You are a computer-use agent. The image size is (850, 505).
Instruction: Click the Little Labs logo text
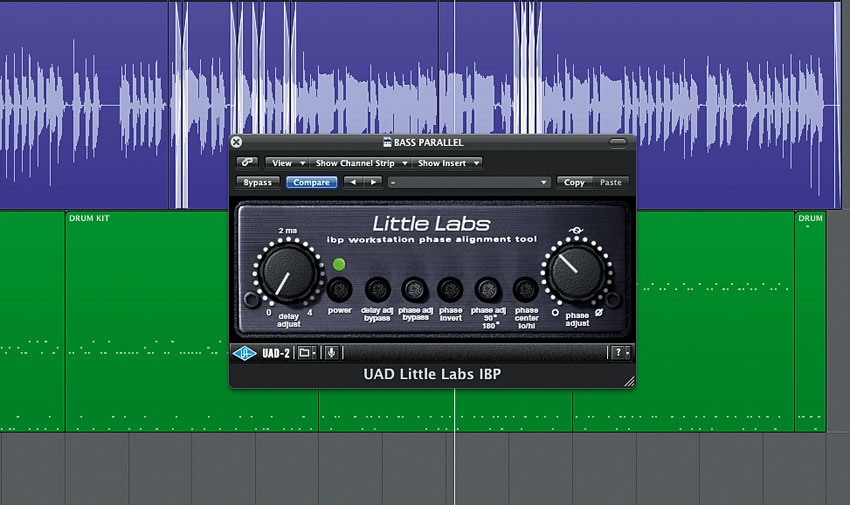pos(432,224)
